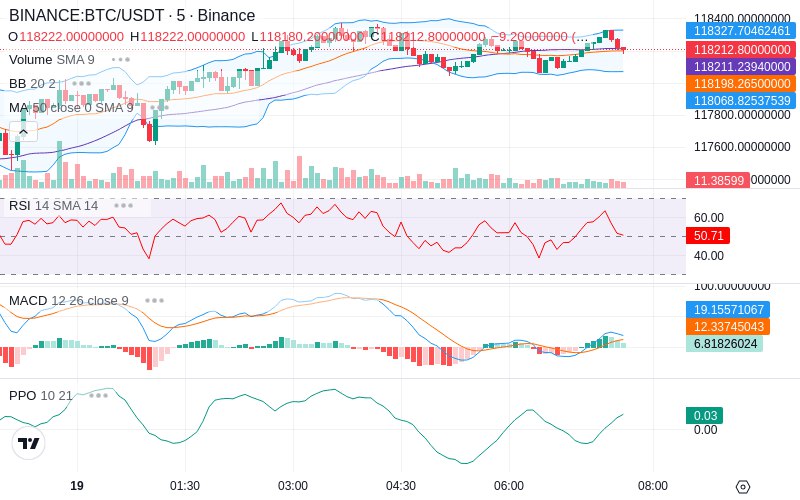Select the BB 20 2 legend label
Image resolution: width=800 pixels, height=500 pixels.
[32, 84]
